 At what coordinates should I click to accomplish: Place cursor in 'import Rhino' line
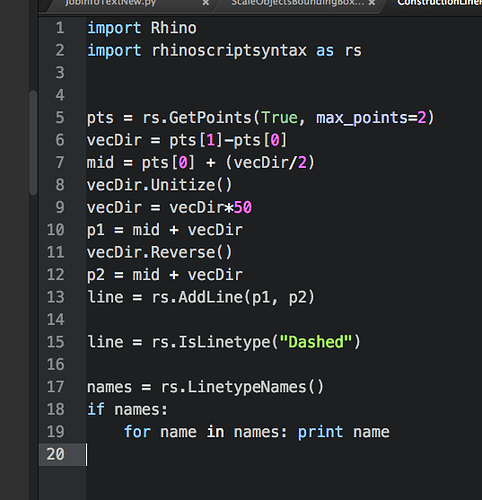coord(142,28)
